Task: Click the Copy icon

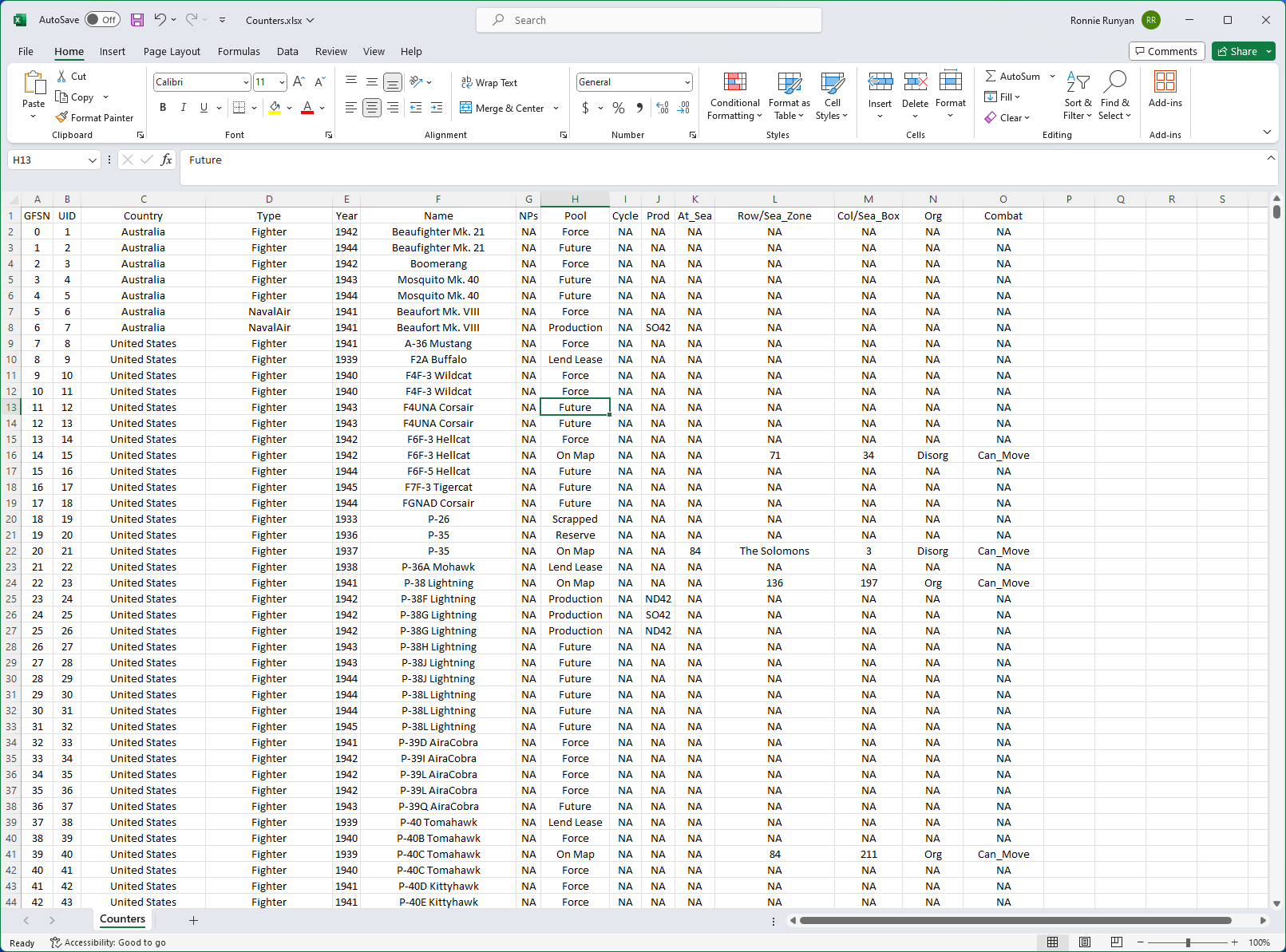Action: tap(61, 97)
